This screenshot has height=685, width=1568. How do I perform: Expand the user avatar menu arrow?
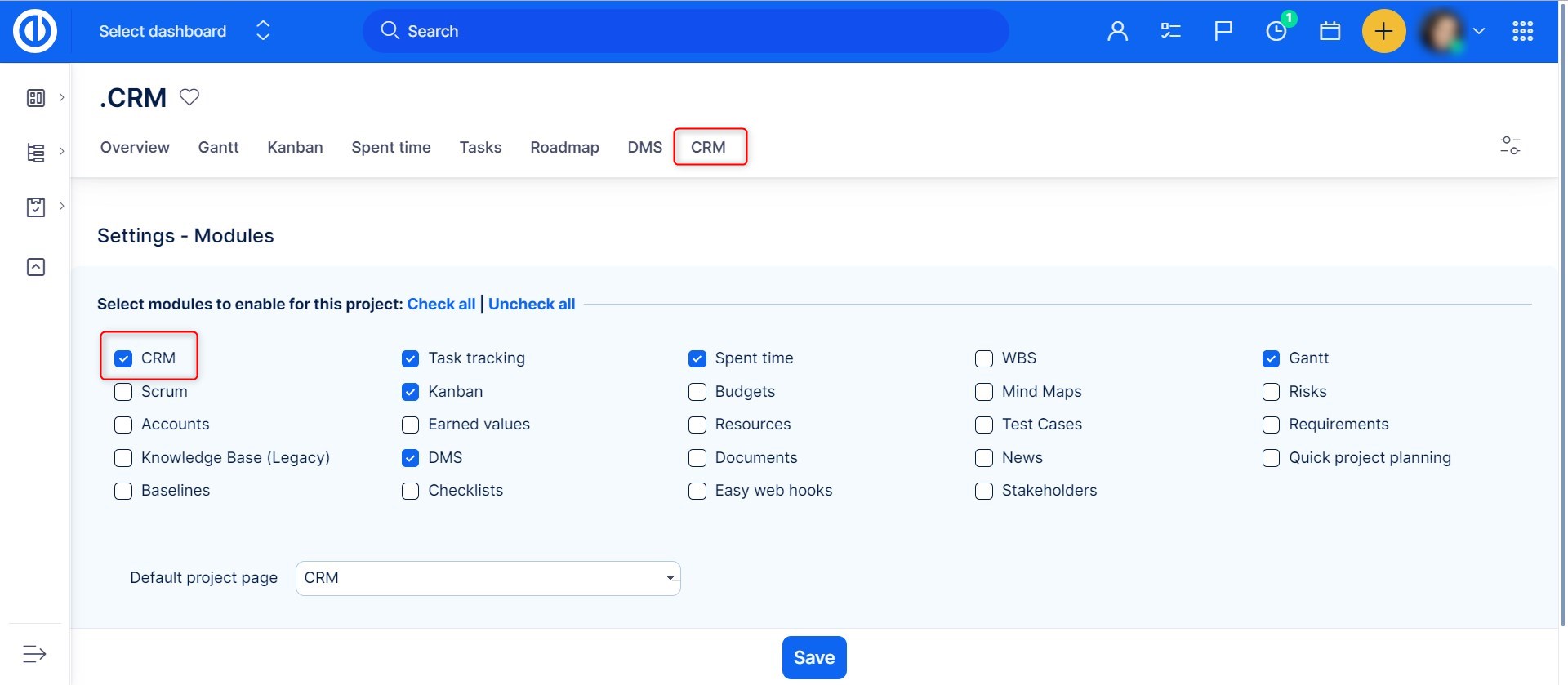pos(1478,31)
